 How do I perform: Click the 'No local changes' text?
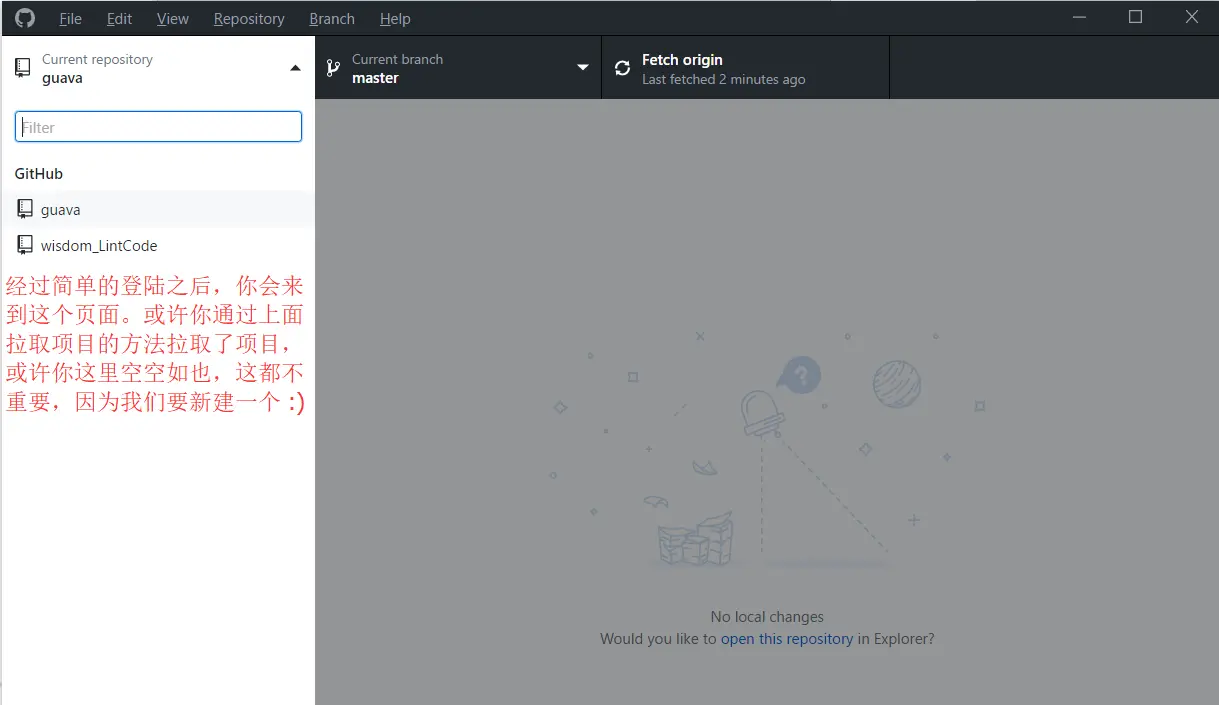(767, 617)
